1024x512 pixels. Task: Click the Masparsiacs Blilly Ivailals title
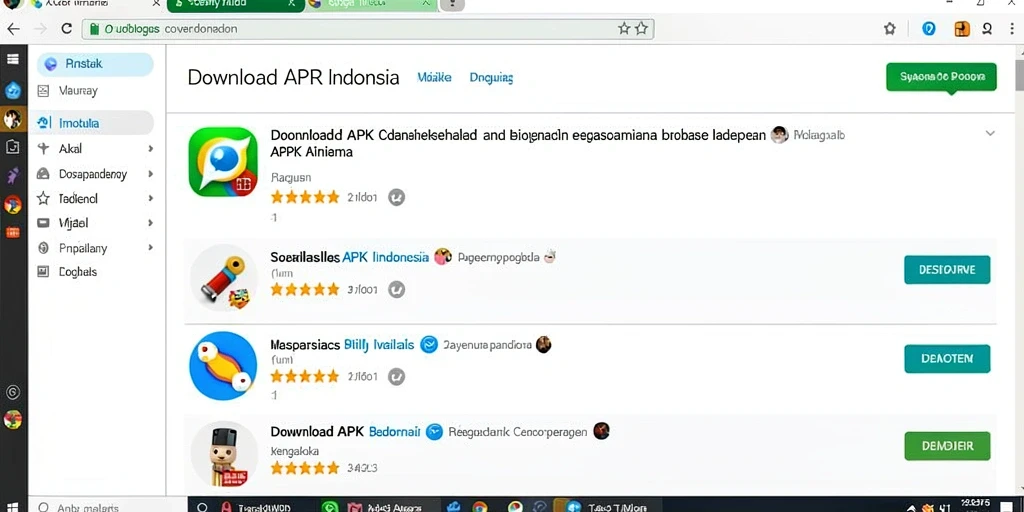[342, 344]
